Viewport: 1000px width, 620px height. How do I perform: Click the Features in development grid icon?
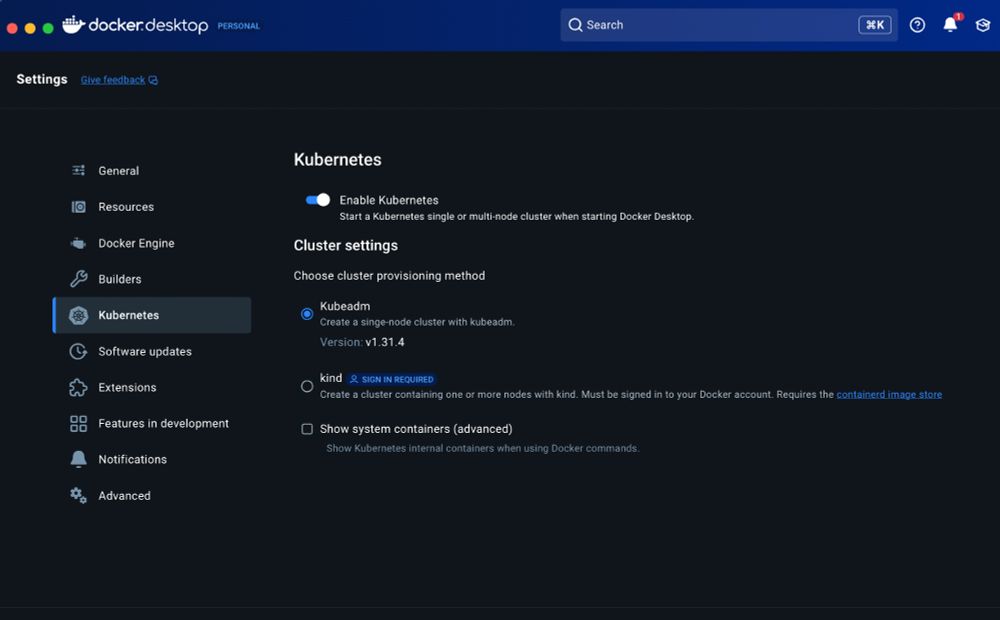[78, 424]
